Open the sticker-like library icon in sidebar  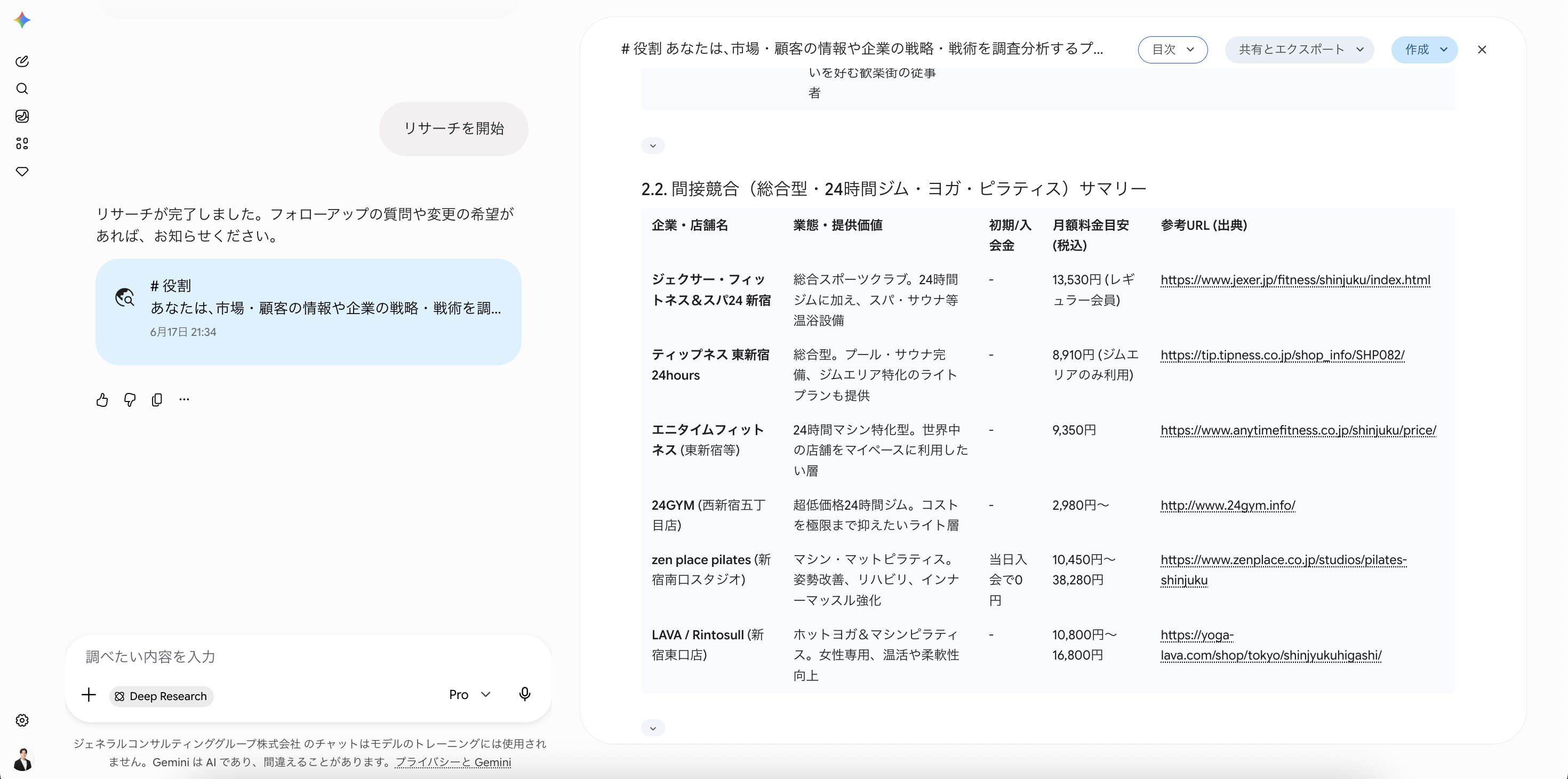coord(22,116)
